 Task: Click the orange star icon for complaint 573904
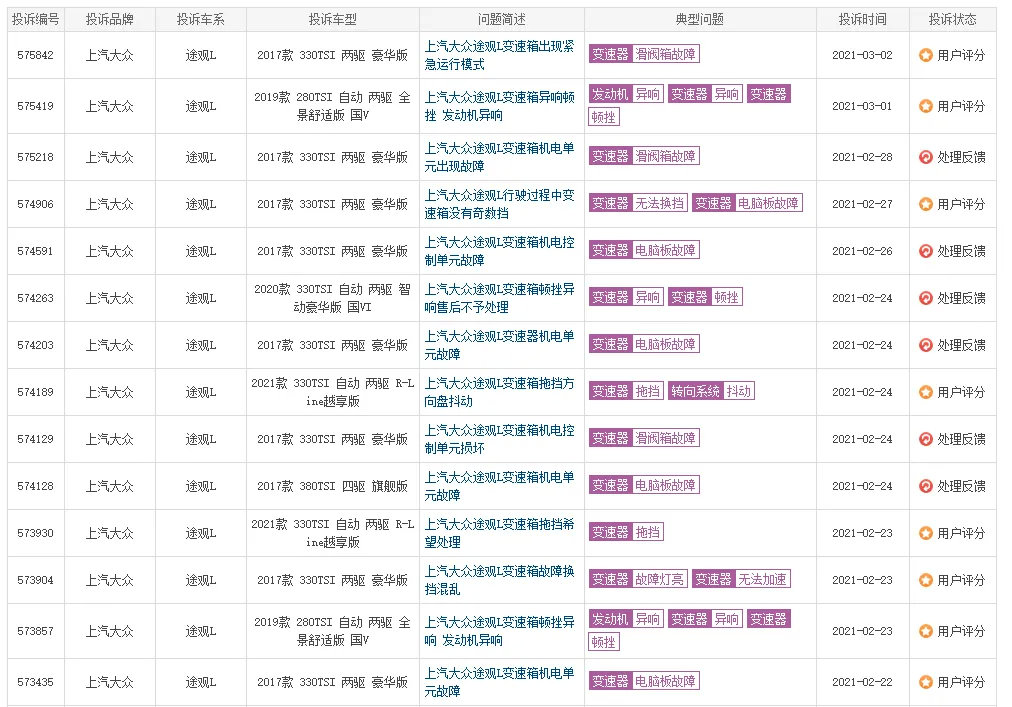click(x=925, y=580)
